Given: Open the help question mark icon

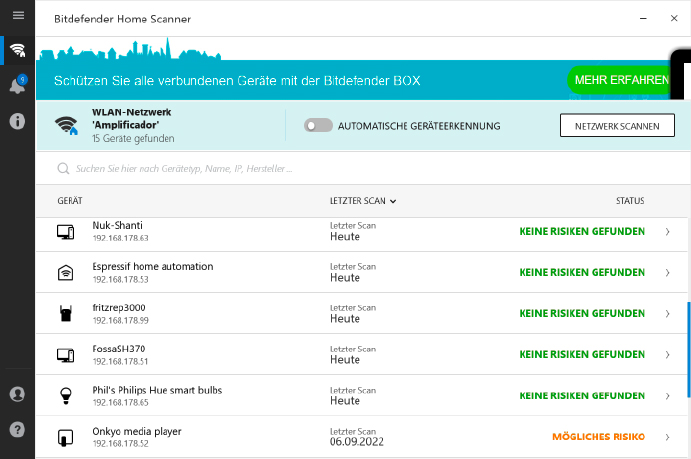Looking at the screenshot, I should [x=18, y=429].
